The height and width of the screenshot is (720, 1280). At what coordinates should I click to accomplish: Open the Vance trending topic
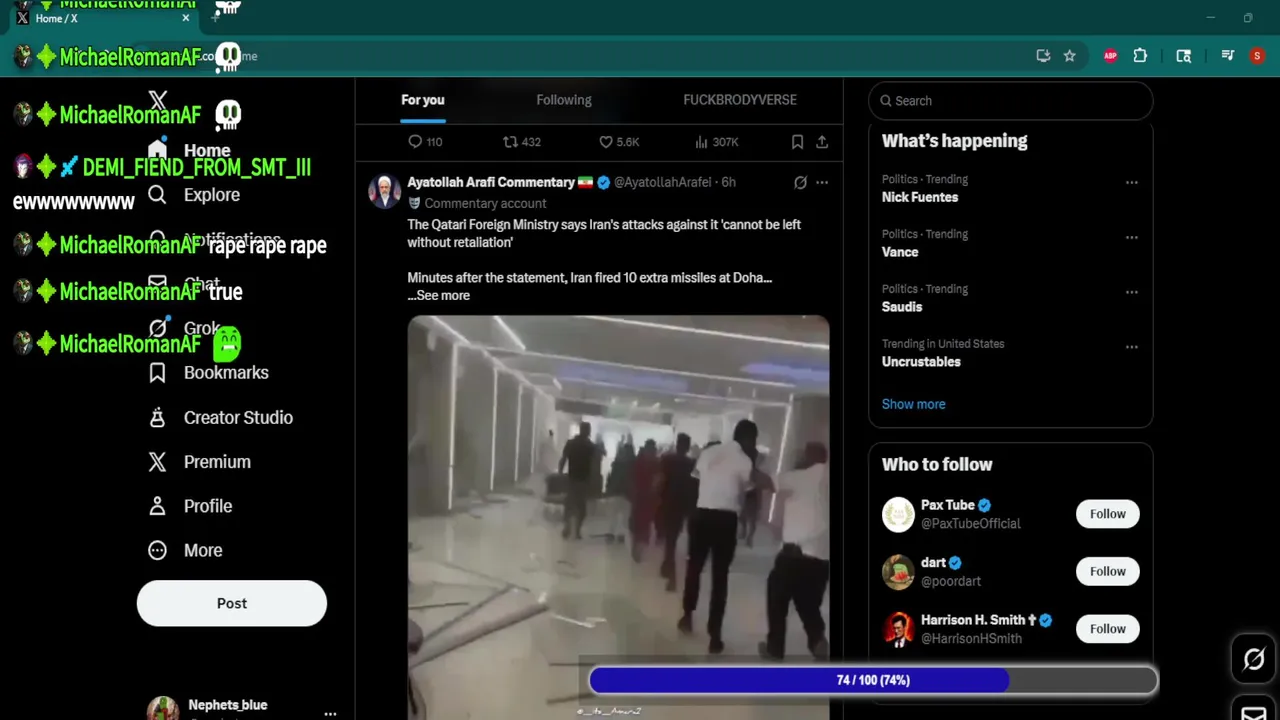pos(900,252)
